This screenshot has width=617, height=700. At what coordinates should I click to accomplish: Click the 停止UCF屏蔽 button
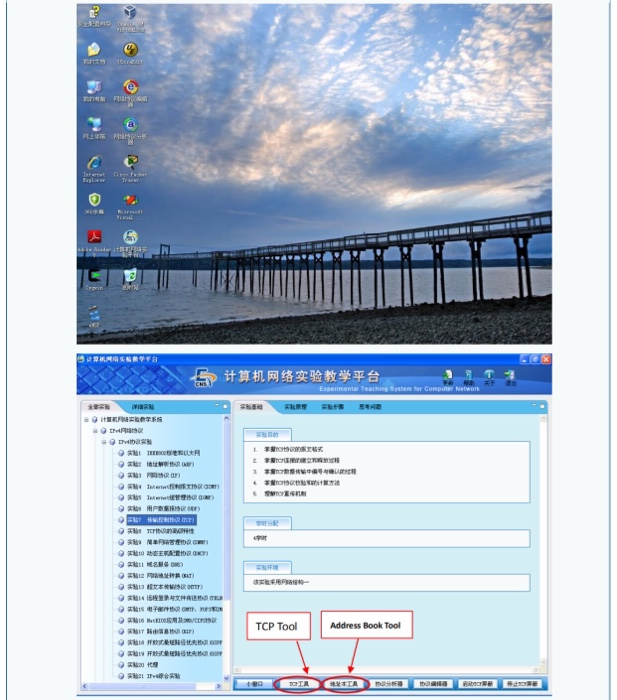(x=523, y=684)
